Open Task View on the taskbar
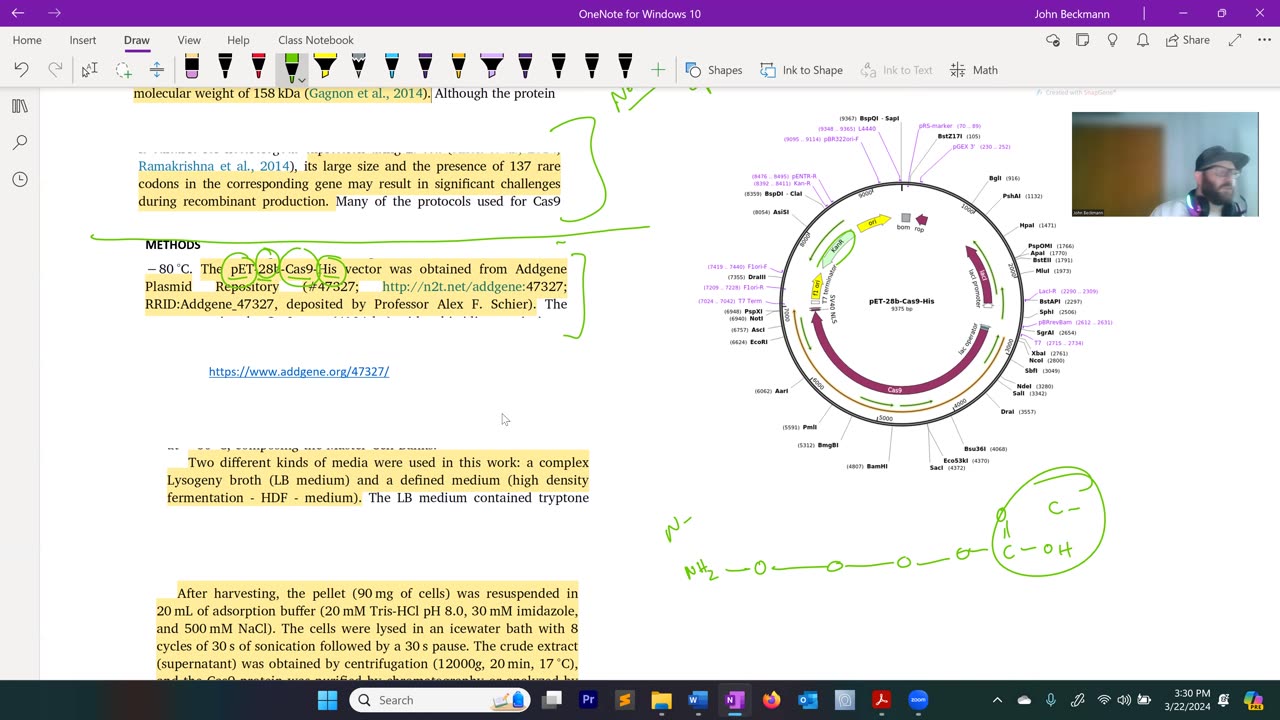Viewport: 1280px width, 720px height. (x=552, y=700)
